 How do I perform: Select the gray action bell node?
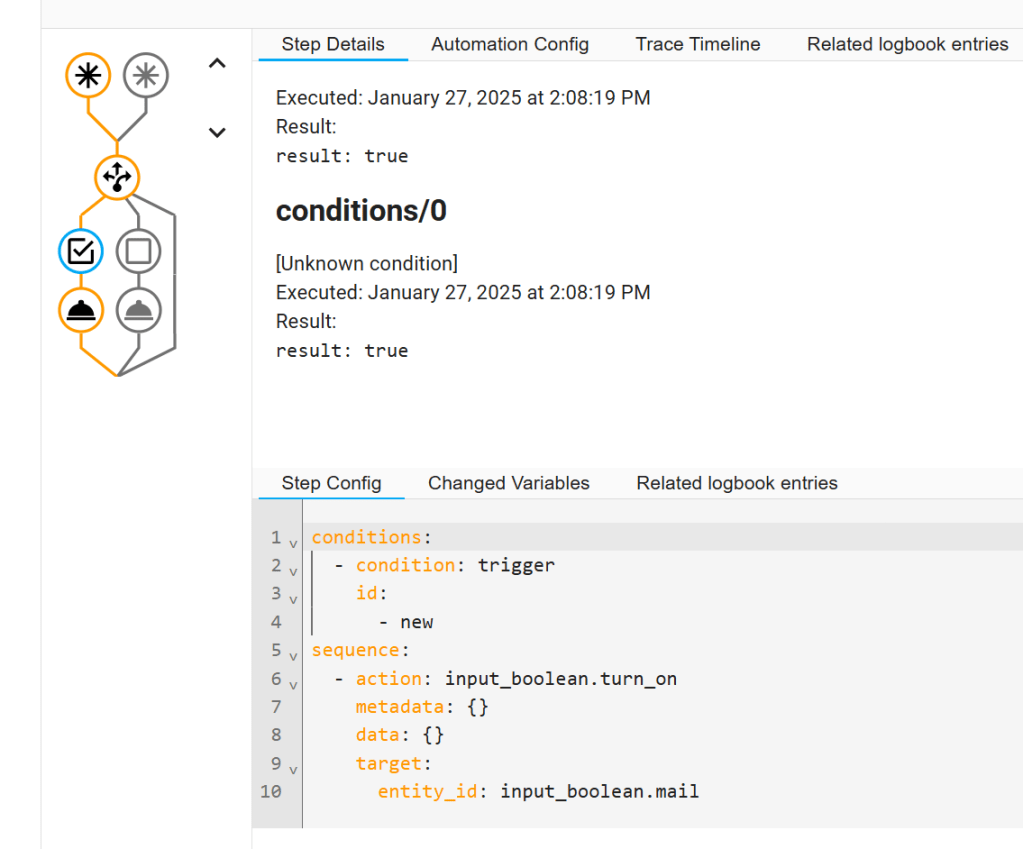pos(138,311)
